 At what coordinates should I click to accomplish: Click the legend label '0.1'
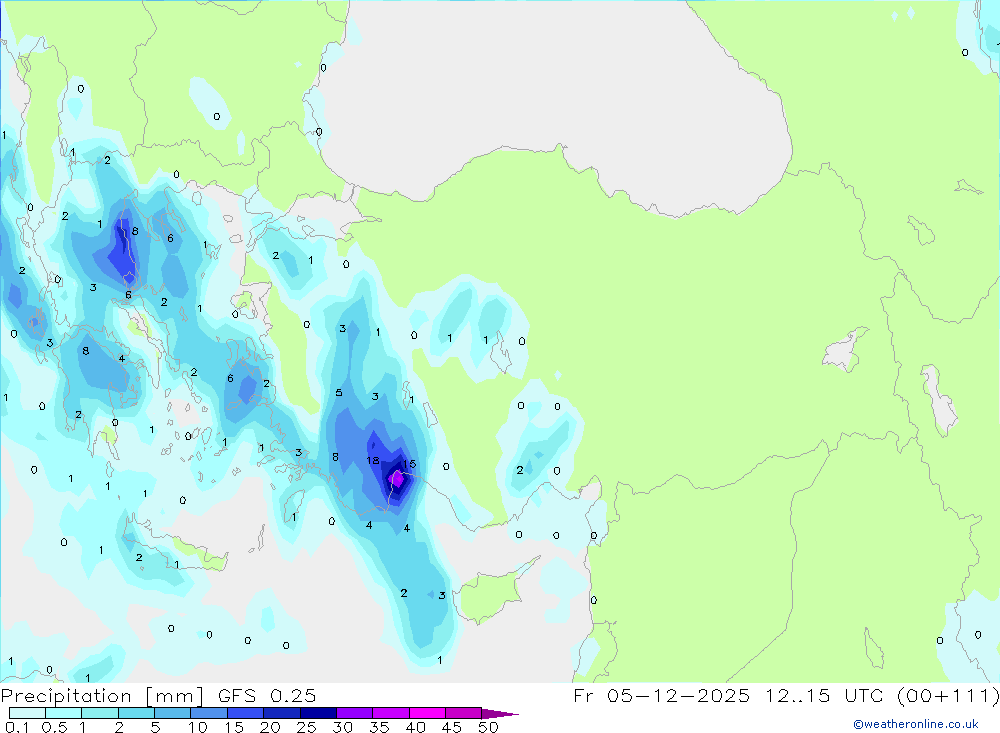coord(17,727)
